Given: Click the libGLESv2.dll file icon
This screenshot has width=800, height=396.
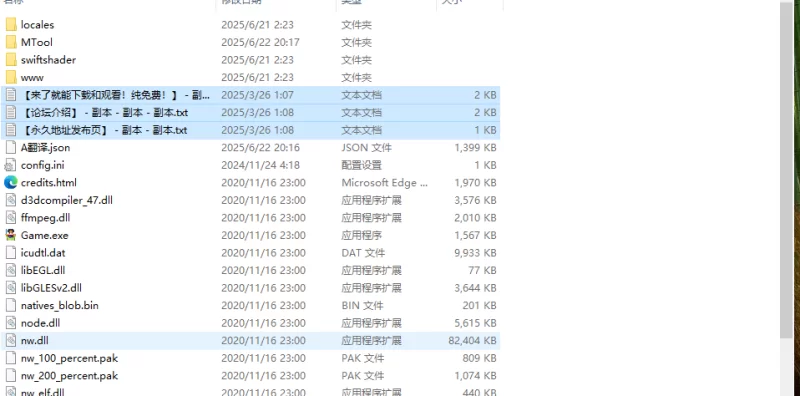Looking at the screenshot, I should [x=11, y=288].
